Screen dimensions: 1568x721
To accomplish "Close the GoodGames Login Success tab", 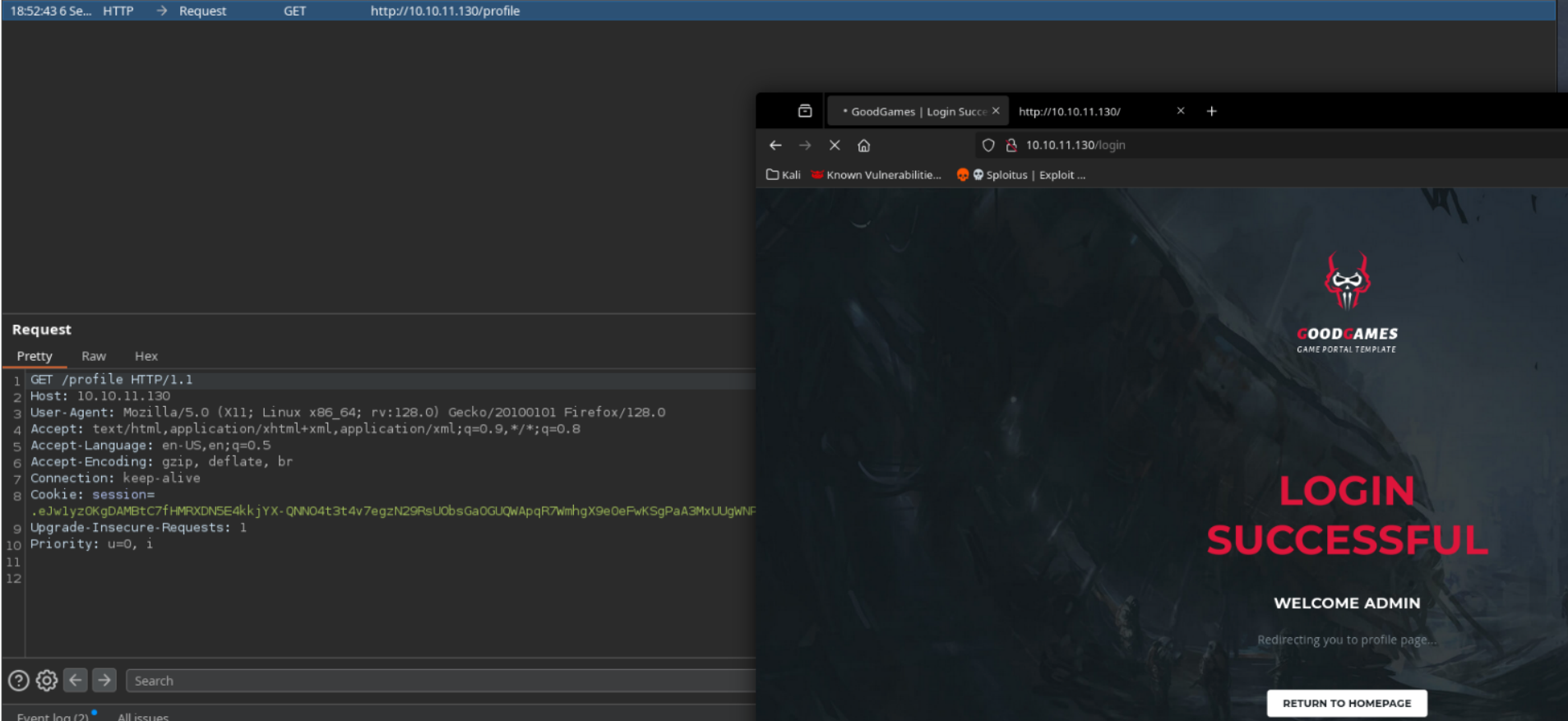I will [x=996, y=111].
